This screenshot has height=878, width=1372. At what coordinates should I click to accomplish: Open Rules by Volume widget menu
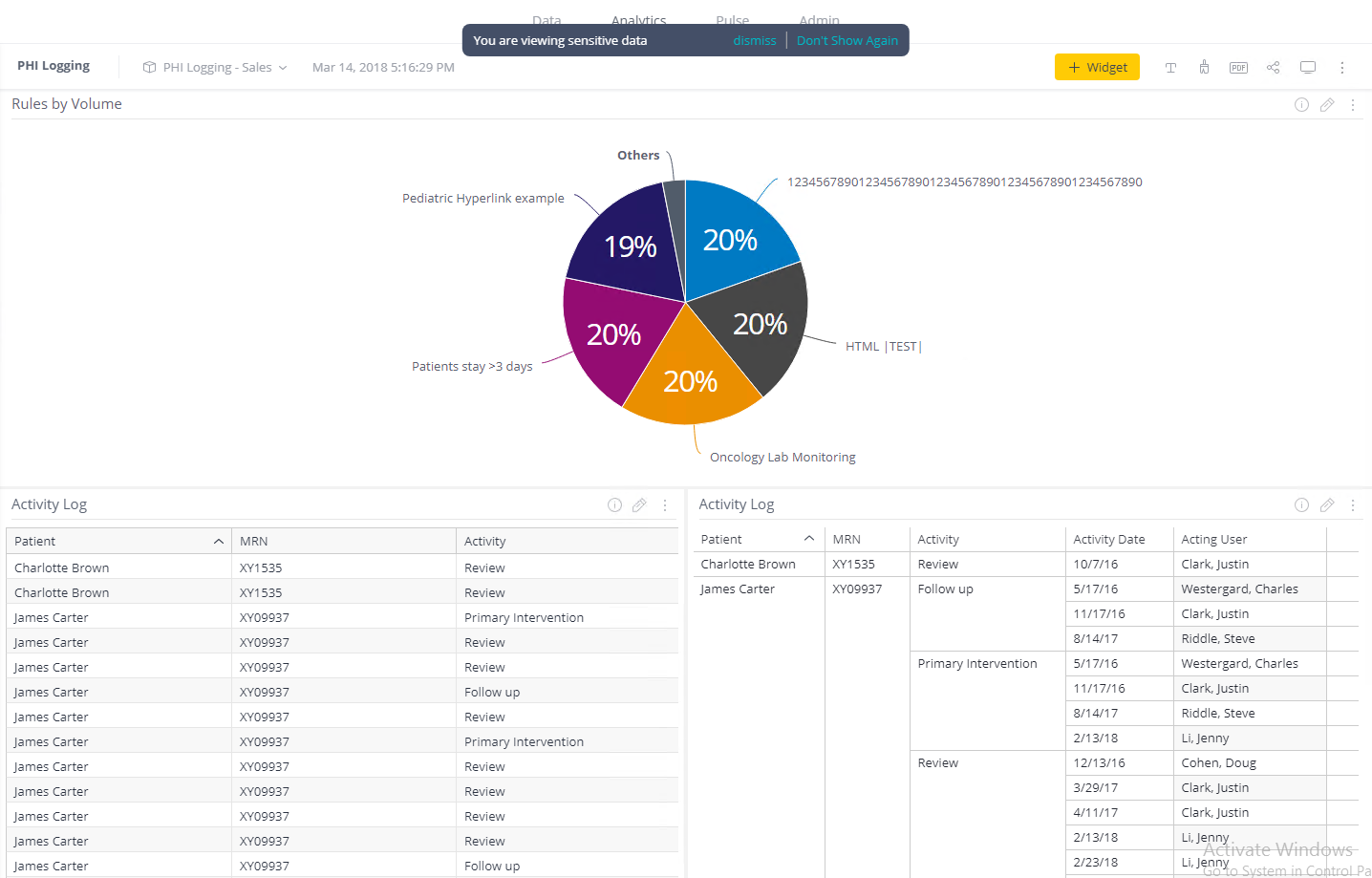1352,105
